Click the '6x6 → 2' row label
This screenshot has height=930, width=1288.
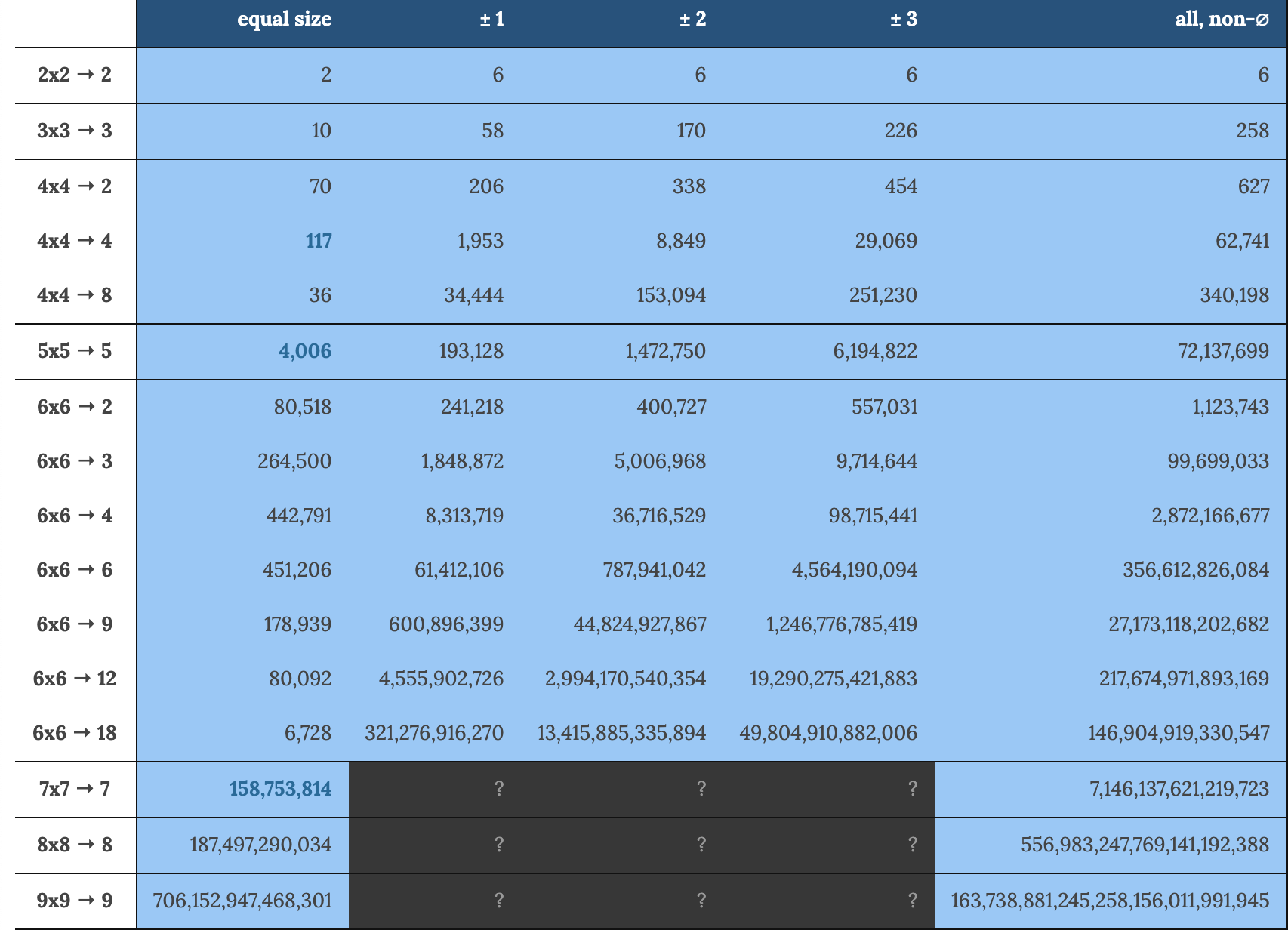pos(75,407)
